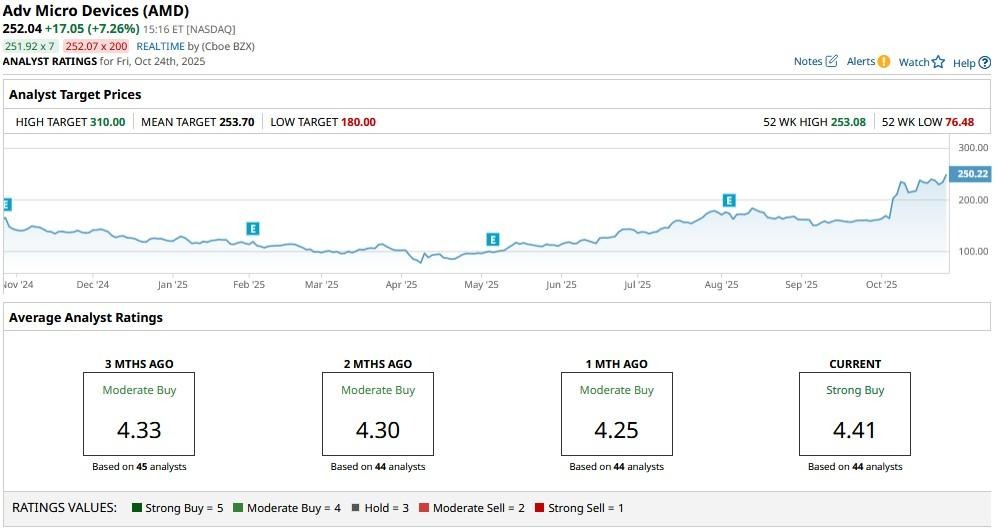Click the gray Hold legend swatch

(x=355, y=508)
